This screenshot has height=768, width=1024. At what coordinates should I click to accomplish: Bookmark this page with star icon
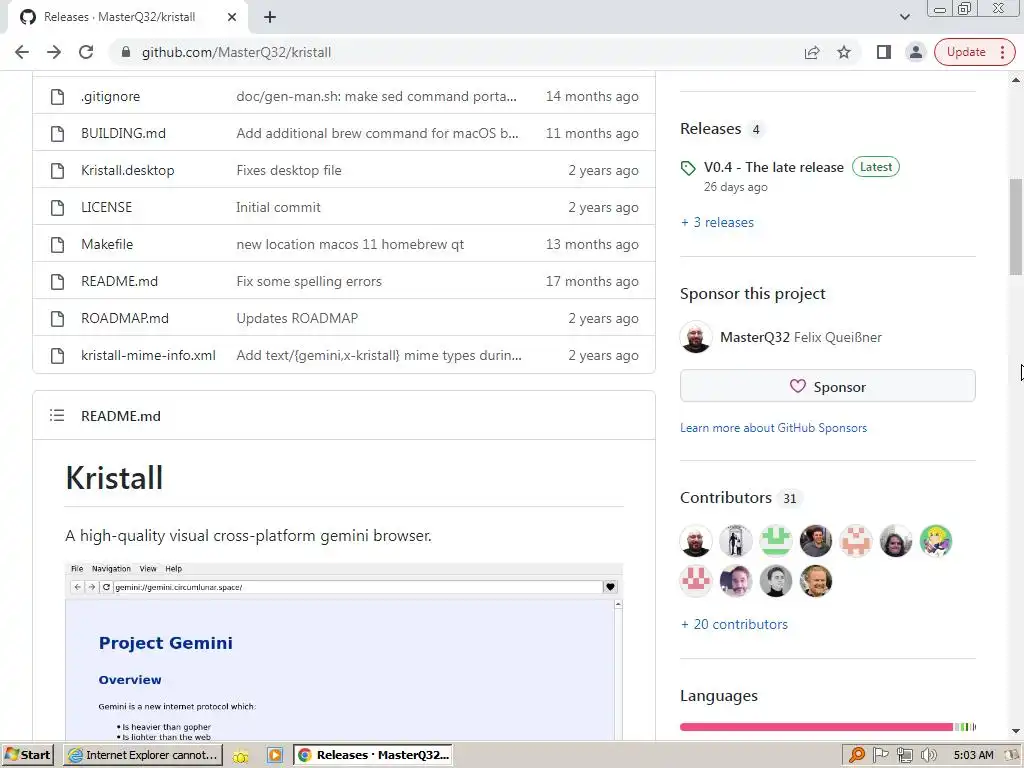coord(844,52)
